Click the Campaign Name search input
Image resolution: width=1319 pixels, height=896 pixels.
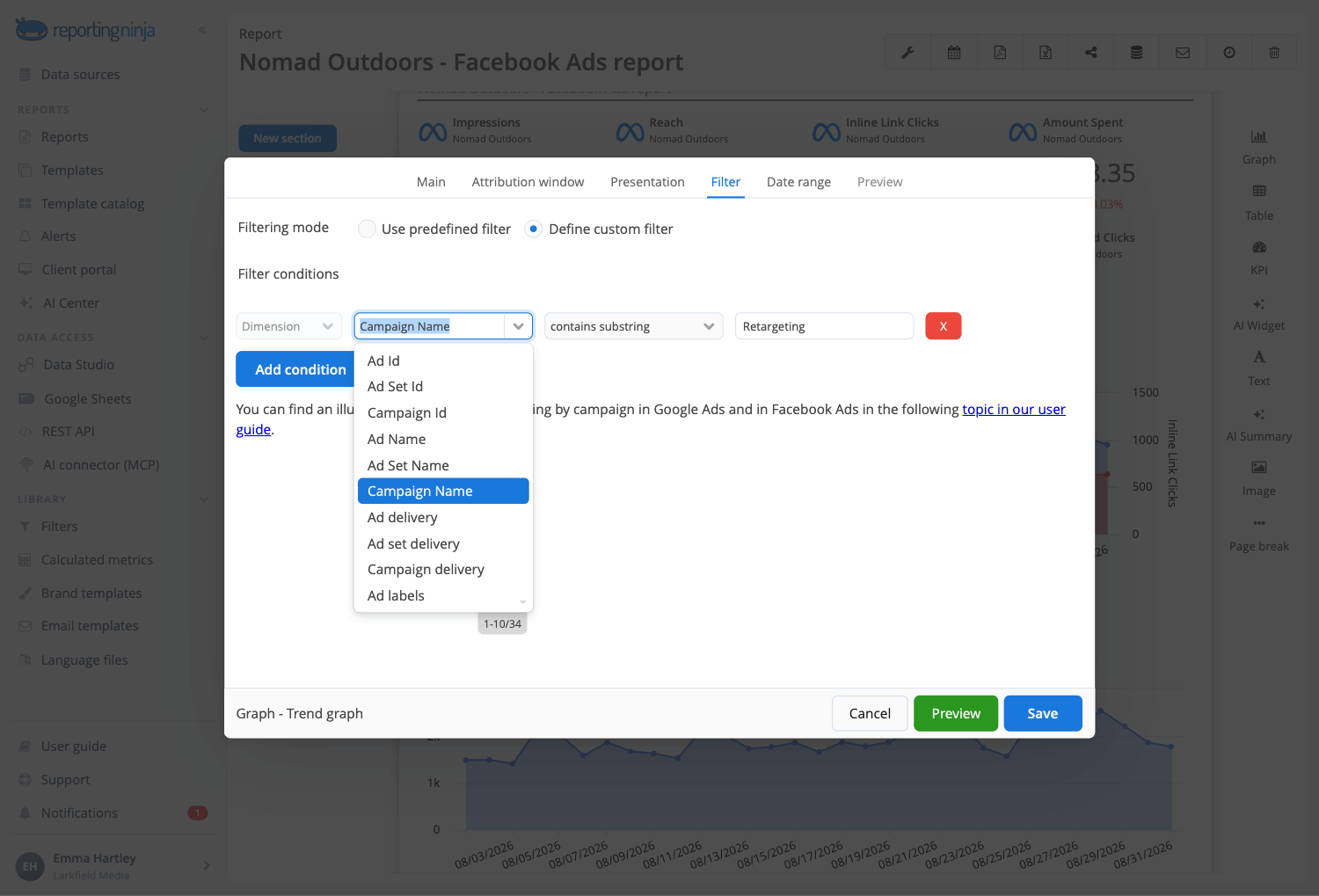tap(430, 326)
